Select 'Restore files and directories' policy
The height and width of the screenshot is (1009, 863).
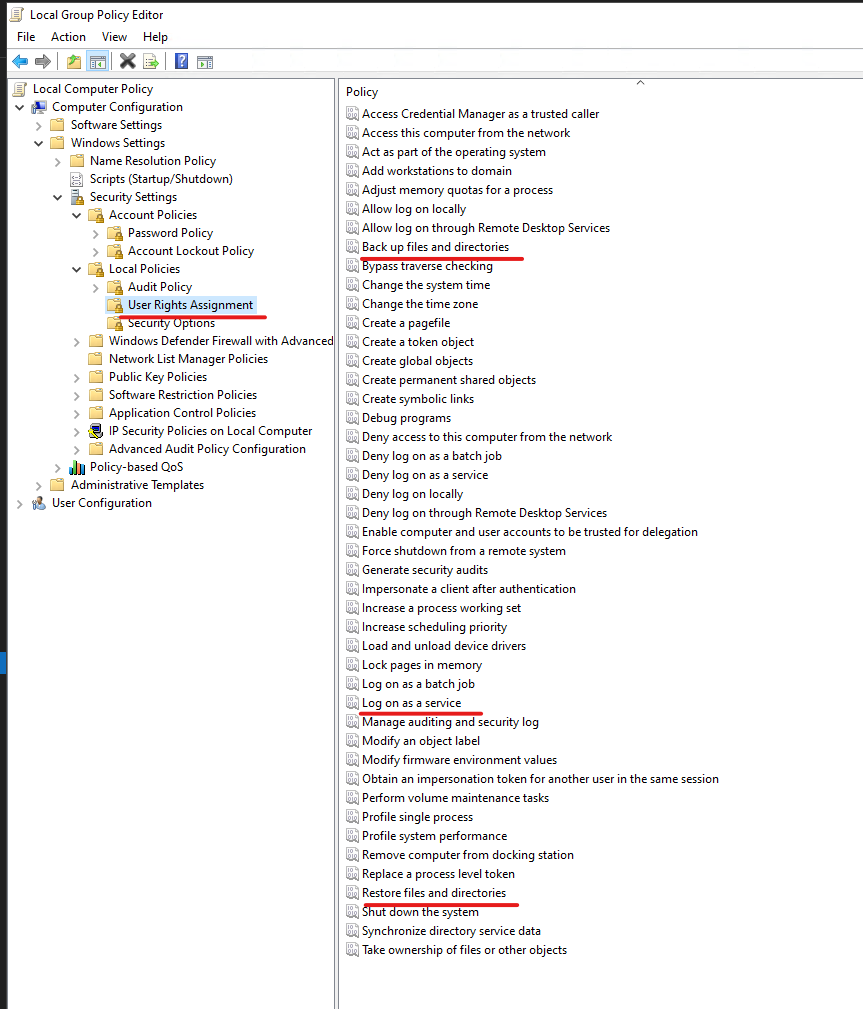click(x=433, y=893)
